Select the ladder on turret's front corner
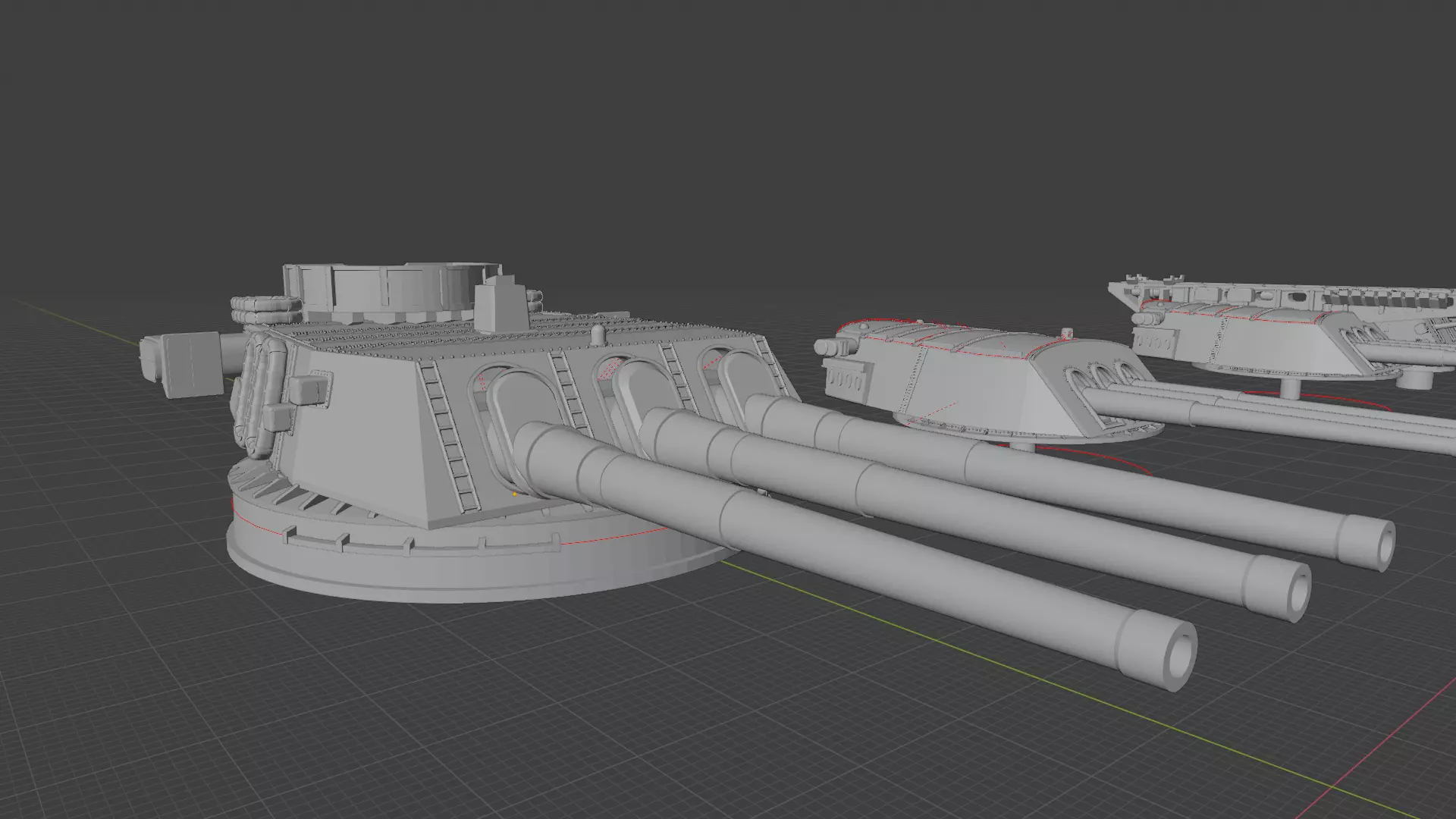 pyautogui.click(x=450, y=436)
